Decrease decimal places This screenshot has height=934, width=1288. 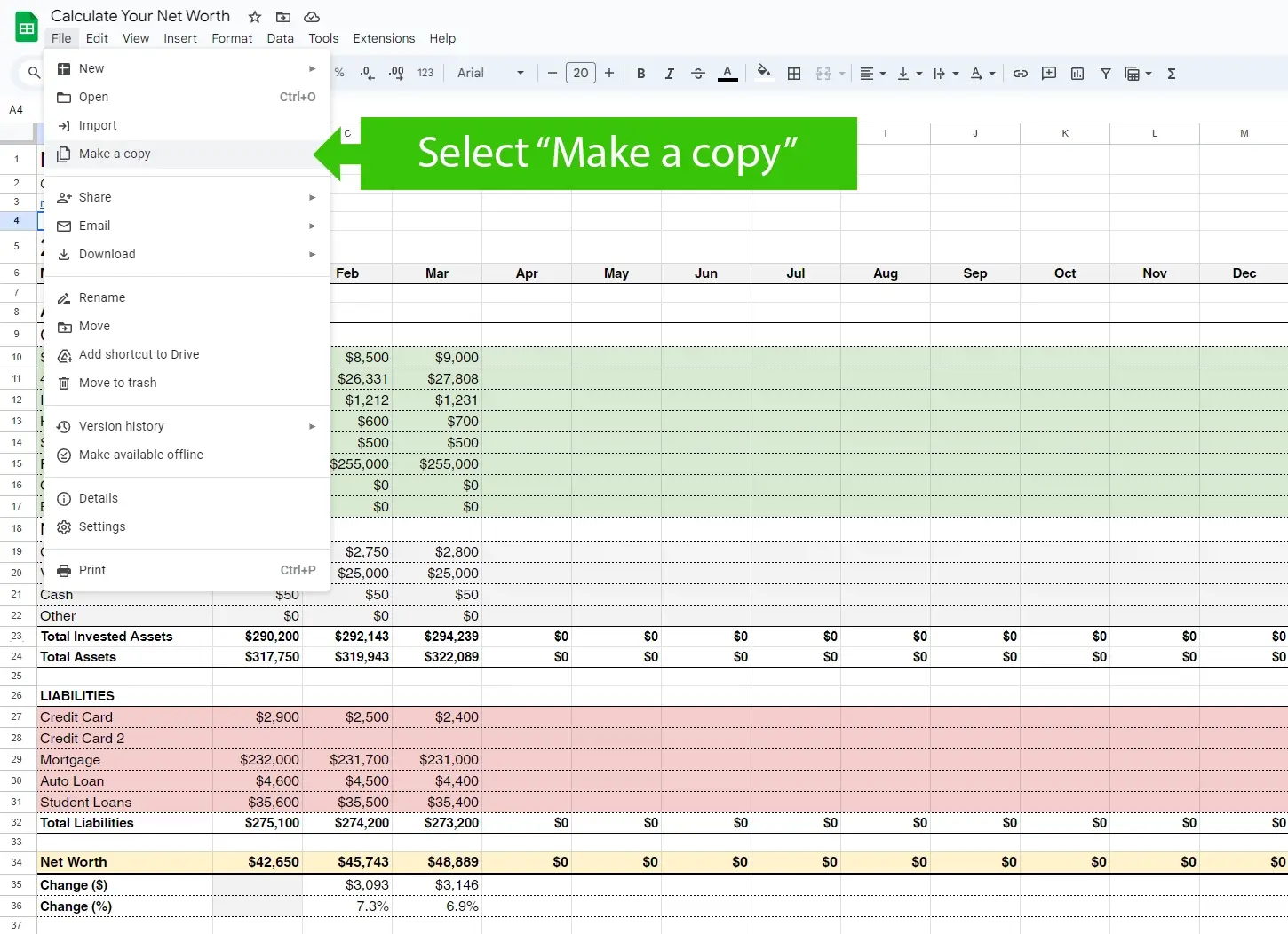(x=368, y=73)
